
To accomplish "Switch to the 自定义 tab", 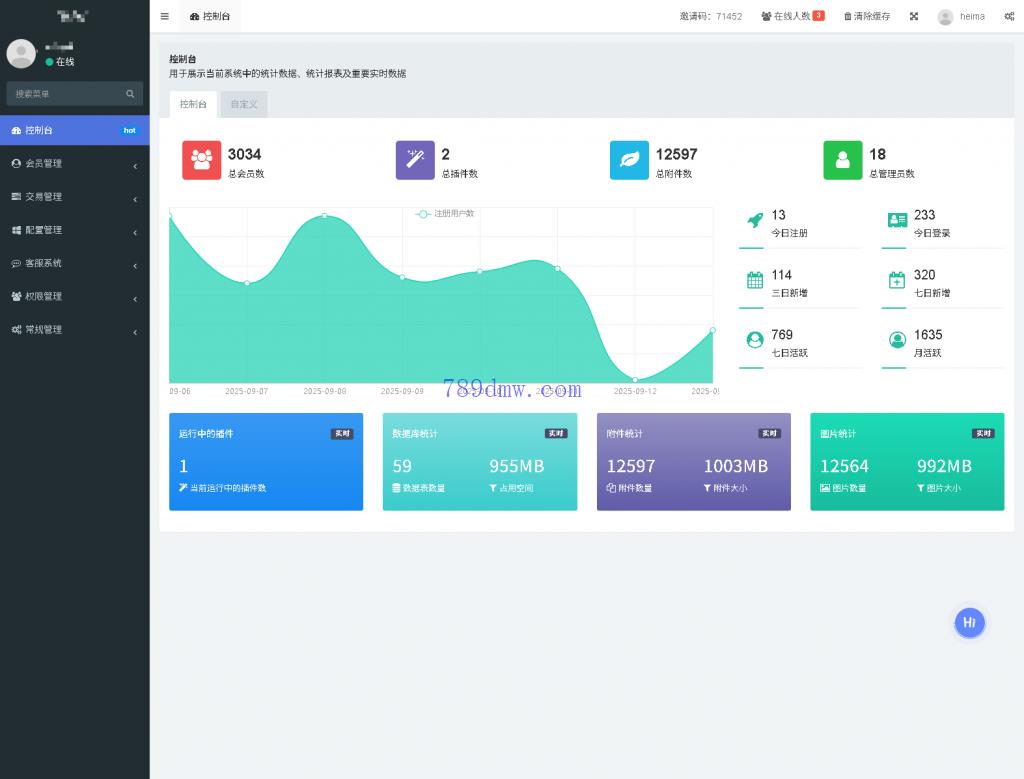I will pyautogui.click(x=244, y=104).
